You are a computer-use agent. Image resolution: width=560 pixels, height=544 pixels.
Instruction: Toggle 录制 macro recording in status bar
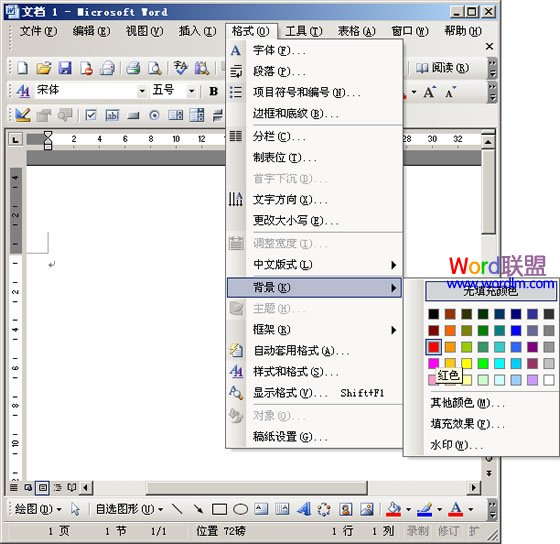point(418,531)
